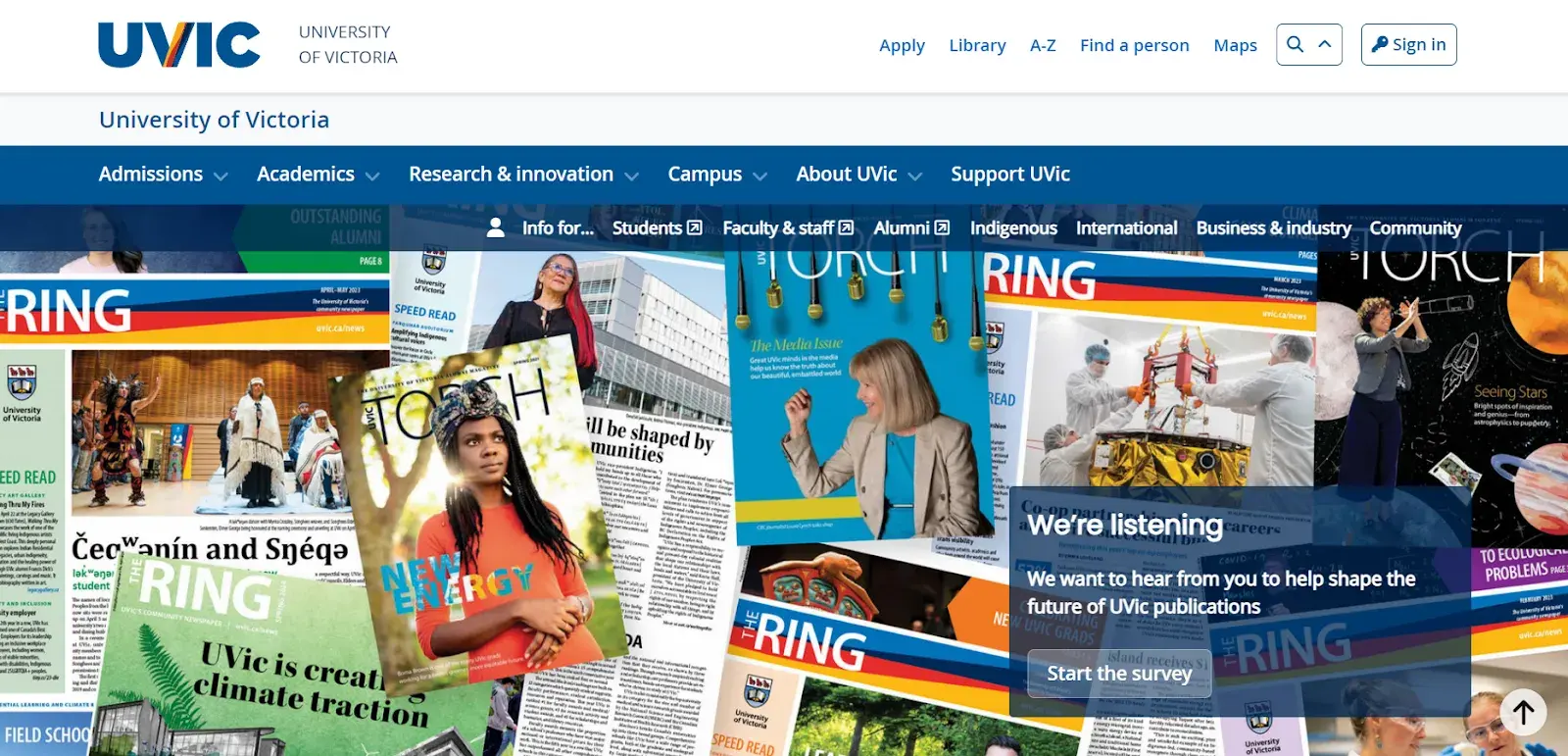This screenshot has width=1568, height=756.
Task: Click the Start the survey button
Action: point(1119,674)
